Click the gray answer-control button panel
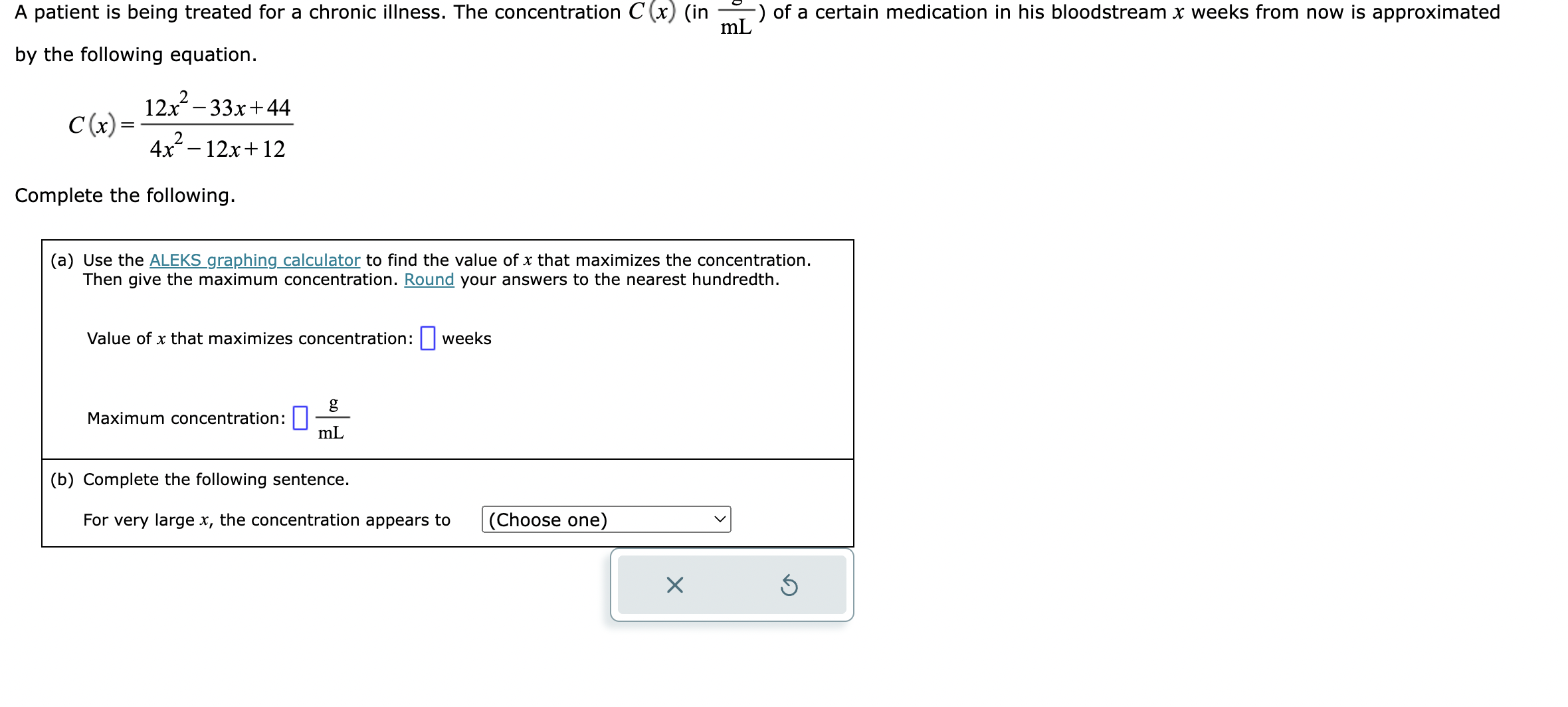This screenshot has width=1568, height=707. tap(731, 585)
